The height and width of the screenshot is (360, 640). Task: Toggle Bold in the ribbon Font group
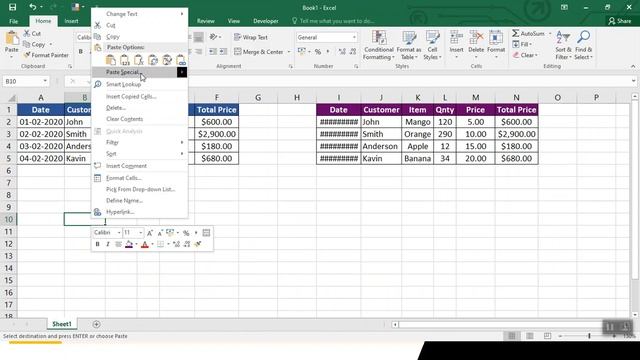coord(81,51)
